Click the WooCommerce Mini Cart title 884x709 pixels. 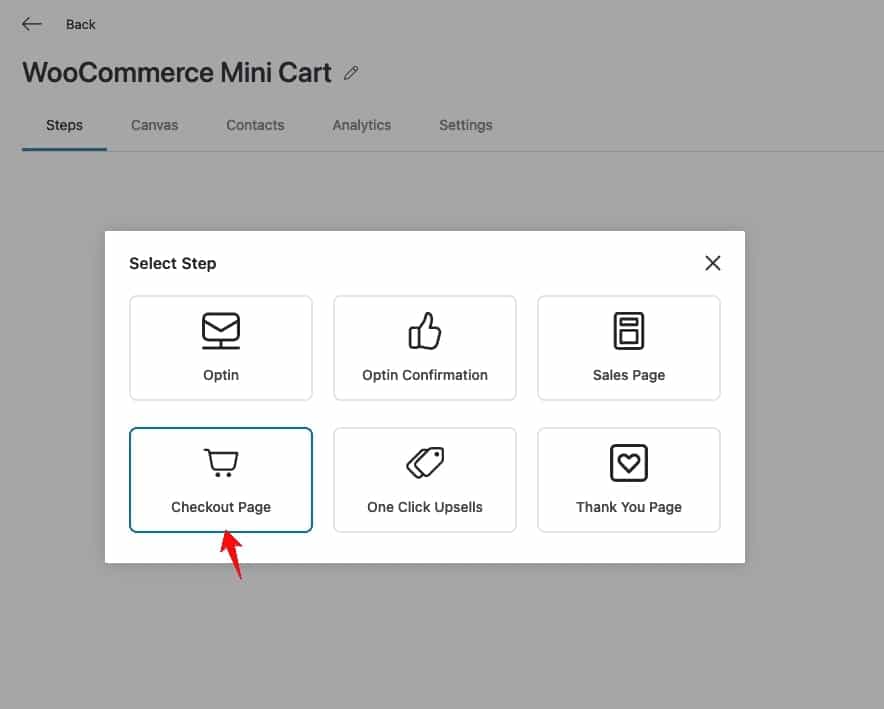click(x=177, y=73)
